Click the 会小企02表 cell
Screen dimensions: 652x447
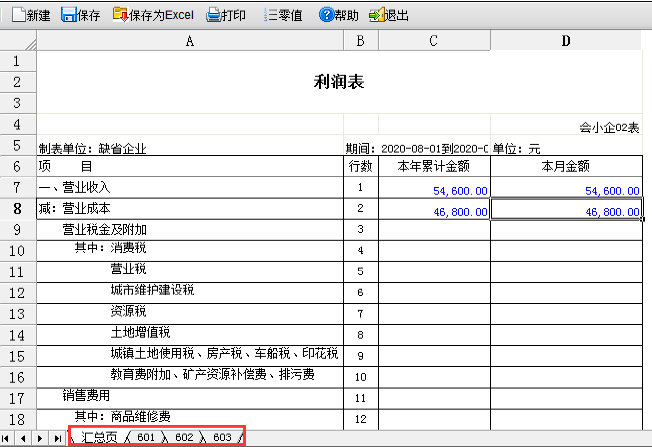(567, 124)
